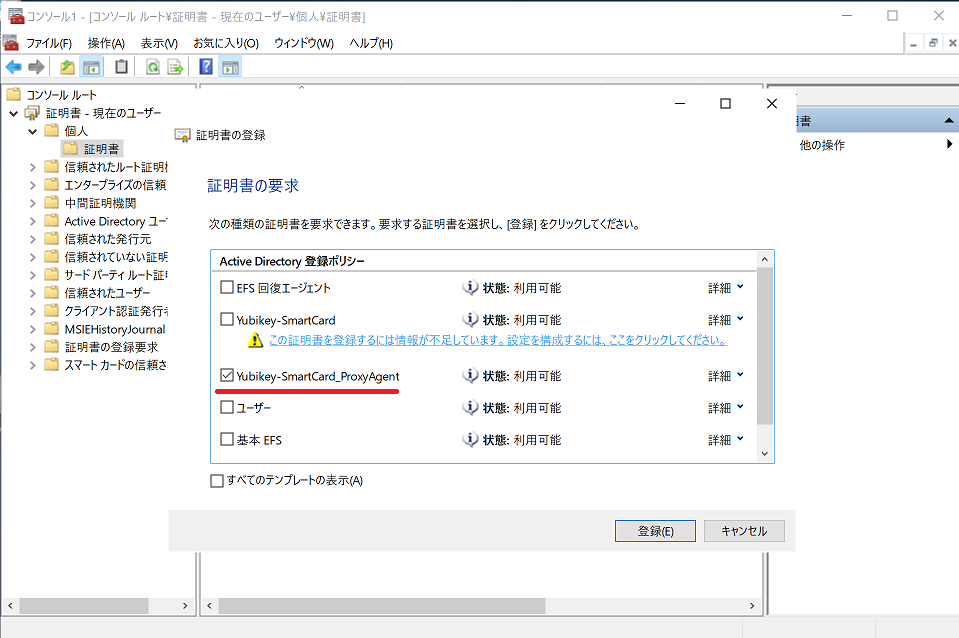
Task: Select MSIEHistoryJournal in the console tree
Action: point(114,329)
